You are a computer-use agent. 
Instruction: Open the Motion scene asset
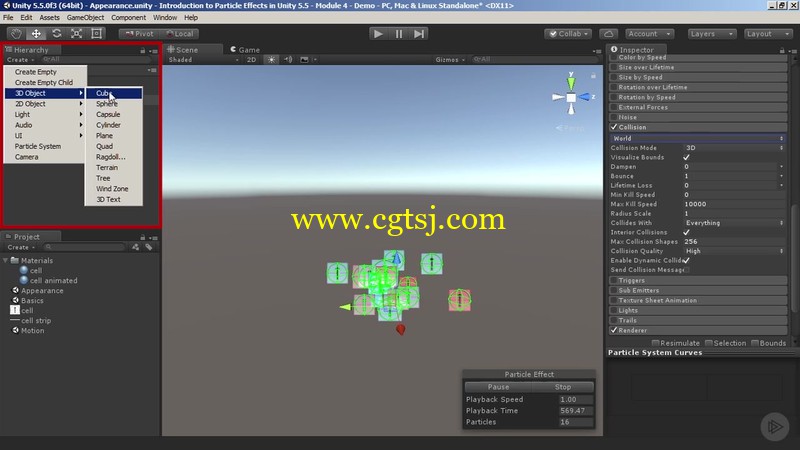pyautogui.click(x=28, y=331)
